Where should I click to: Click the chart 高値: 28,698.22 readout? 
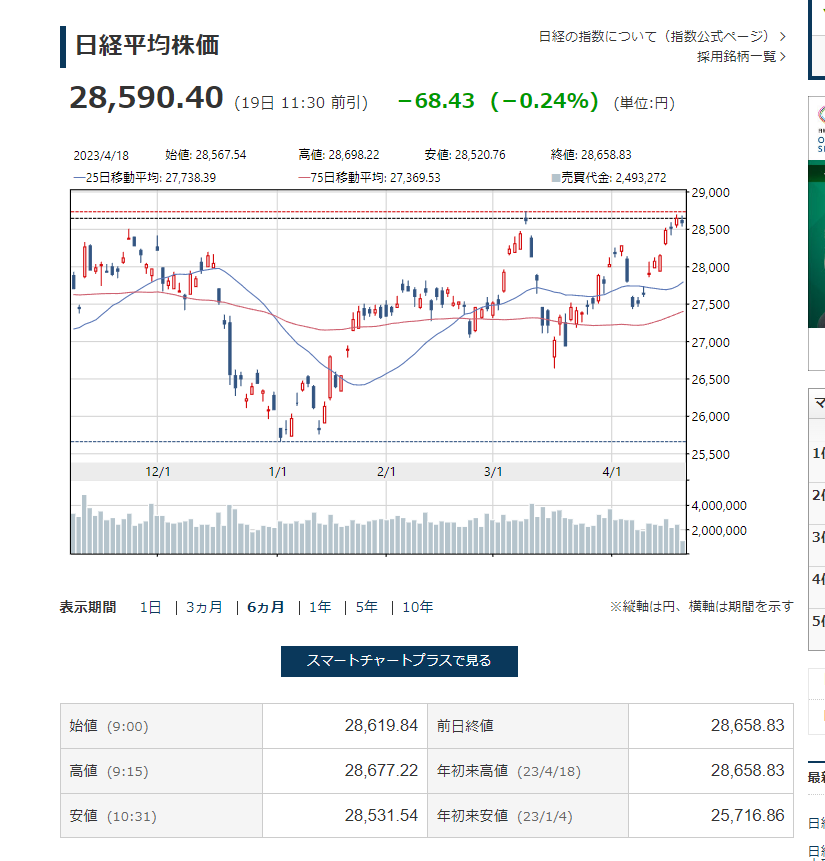(339, 155)
